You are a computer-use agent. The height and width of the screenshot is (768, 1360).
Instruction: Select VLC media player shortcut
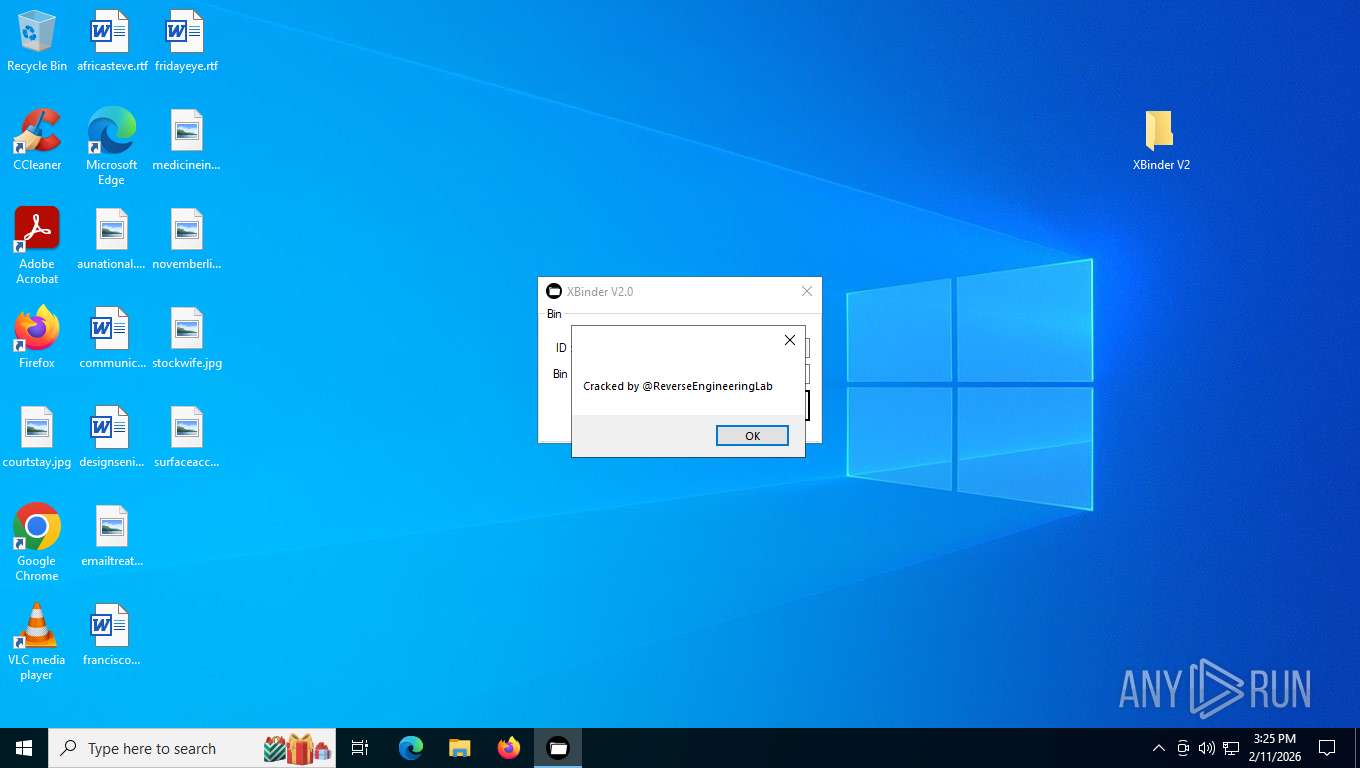point(37,642)
